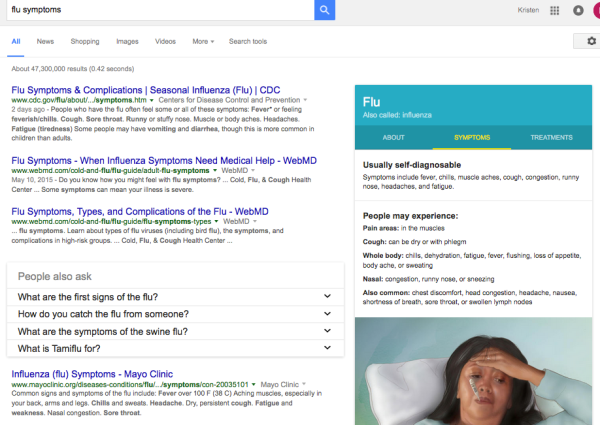This screenshot has height=425, width=600.
Task: Open the notifications bell icon
Action: 578,10
